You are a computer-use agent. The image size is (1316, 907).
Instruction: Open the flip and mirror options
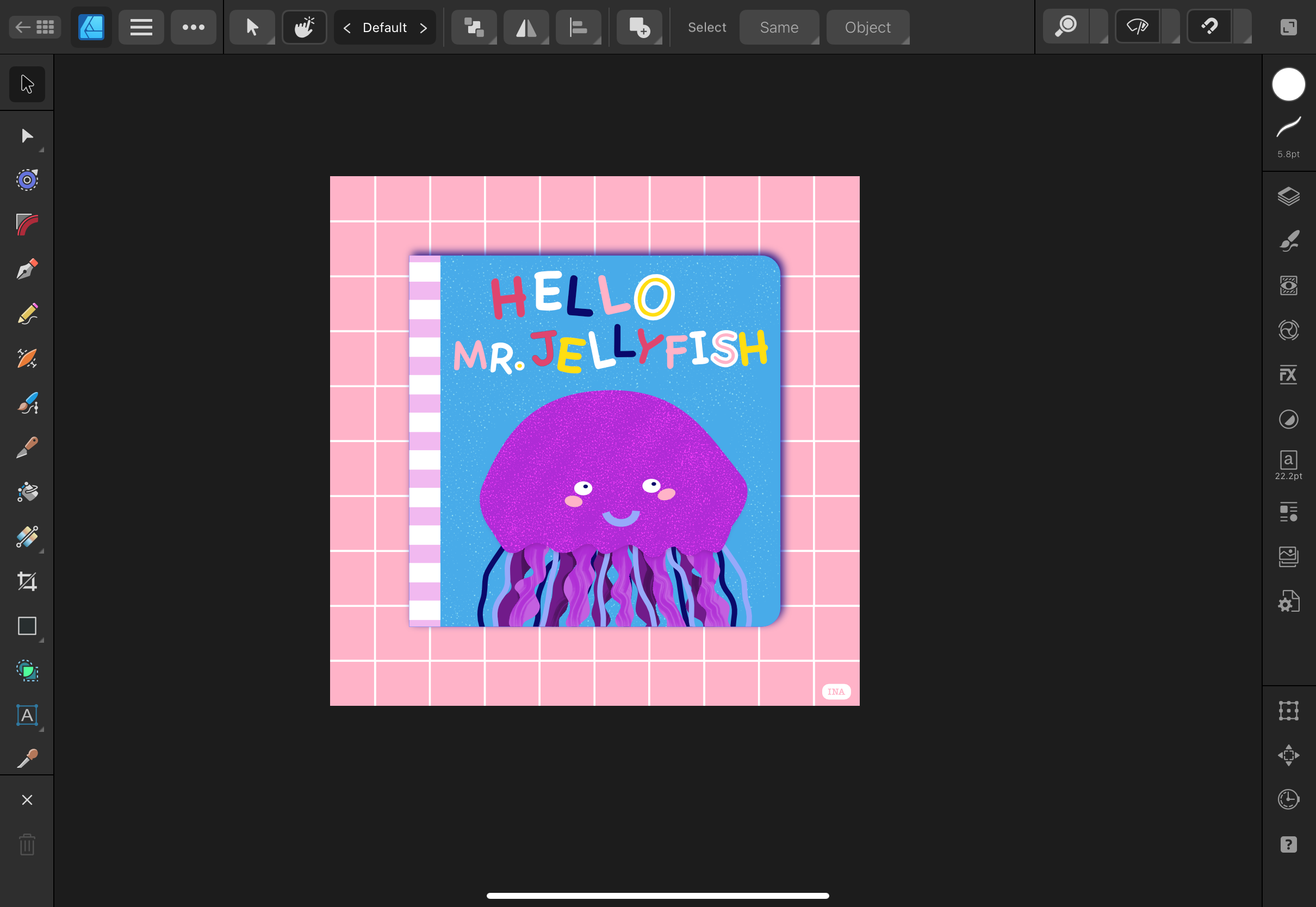(x=526, y=27)
